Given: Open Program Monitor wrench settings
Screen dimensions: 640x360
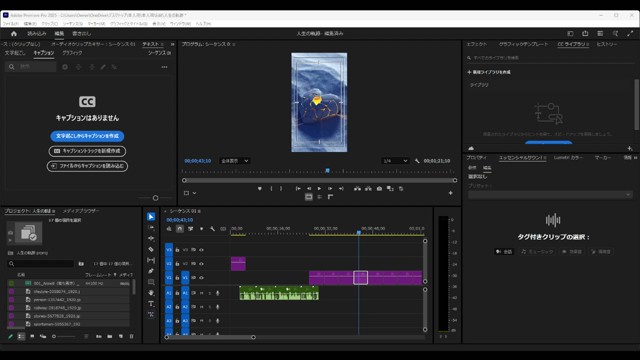Looking at the screenshot, I should coord(417,161).
